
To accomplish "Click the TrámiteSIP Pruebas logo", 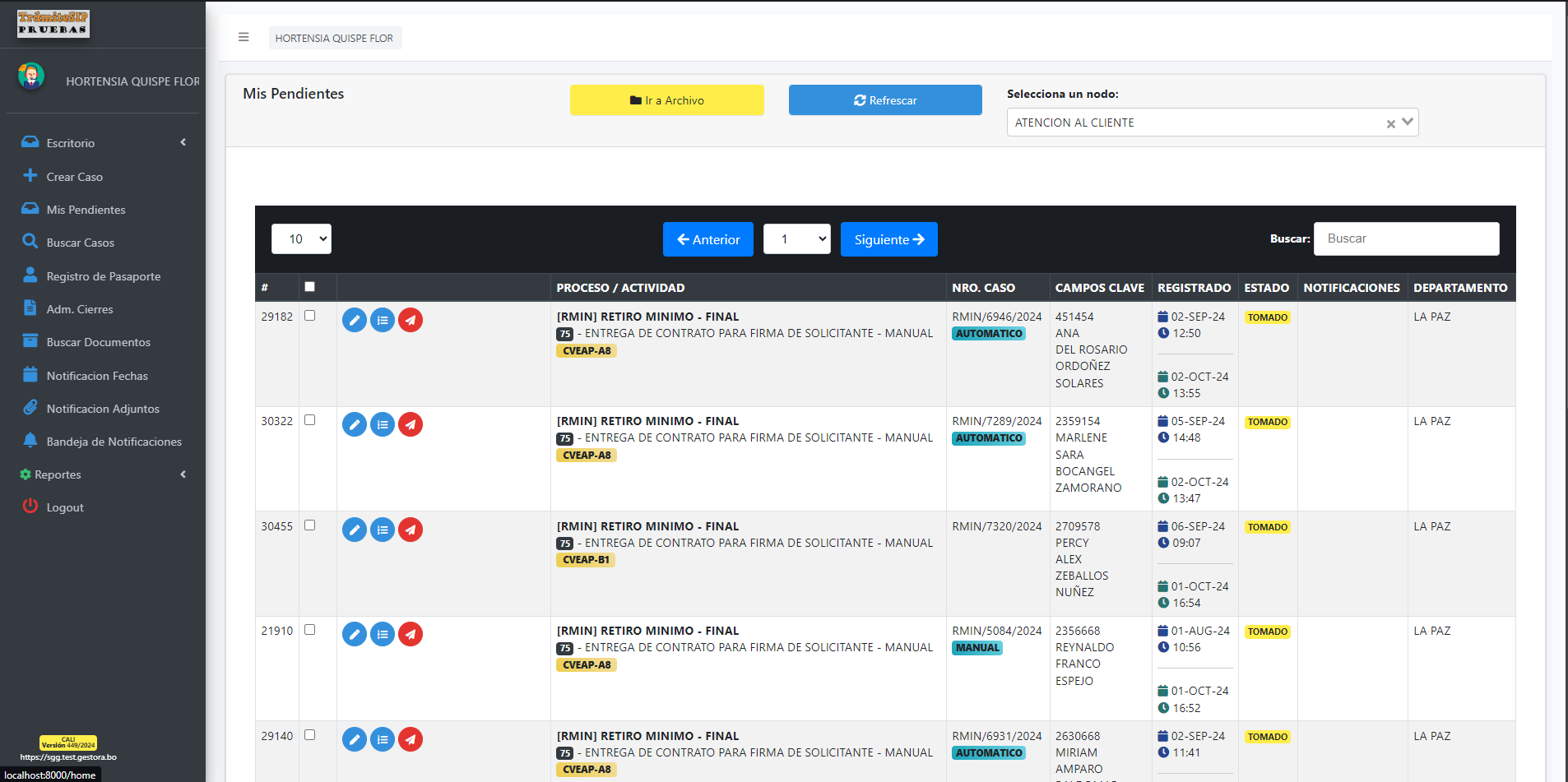I will point(53,24).
